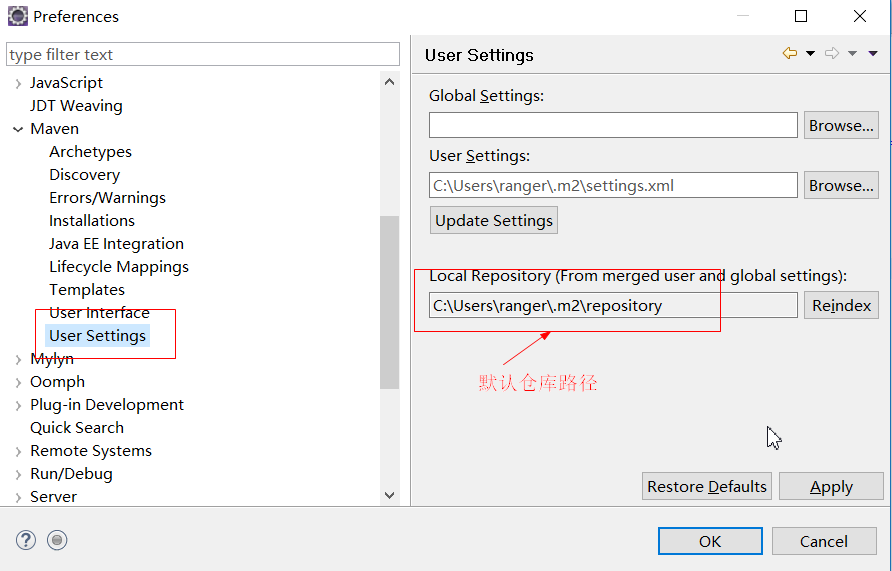Click the record preferences icon beside help
The width and height of the screenshot is (892, 571).
57,540
